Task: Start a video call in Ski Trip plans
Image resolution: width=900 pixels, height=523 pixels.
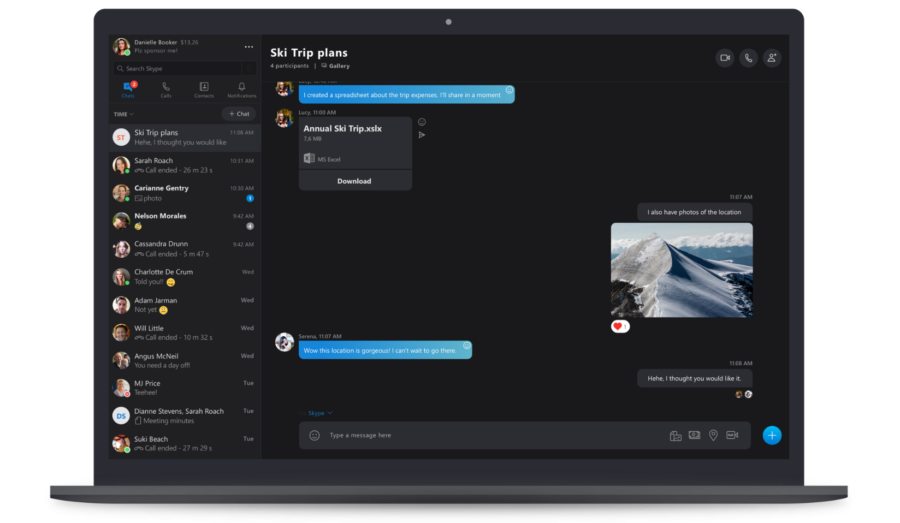Action: (725, 57)
